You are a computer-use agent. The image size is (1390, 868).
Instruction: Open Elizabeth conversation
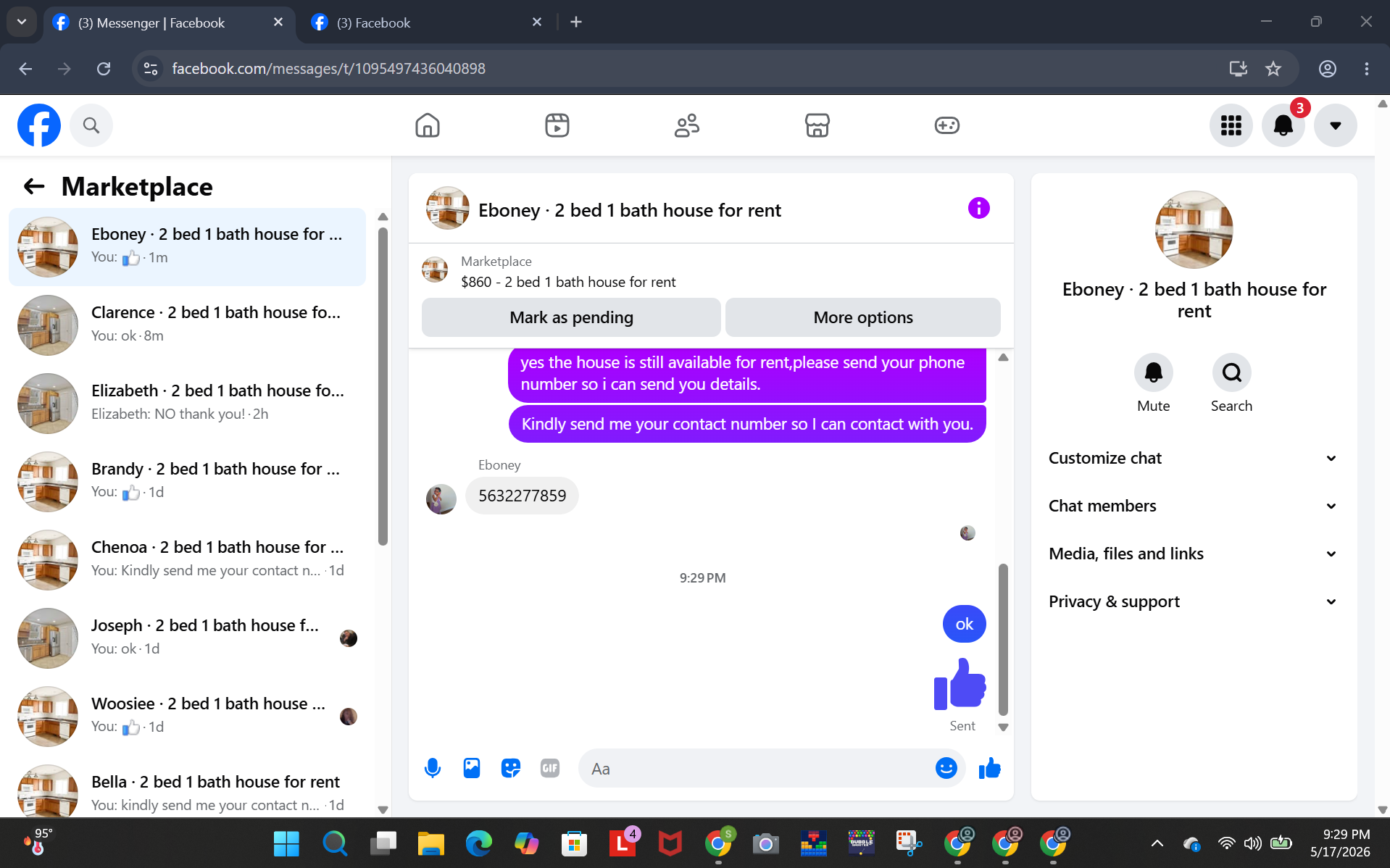pos(187,403)
